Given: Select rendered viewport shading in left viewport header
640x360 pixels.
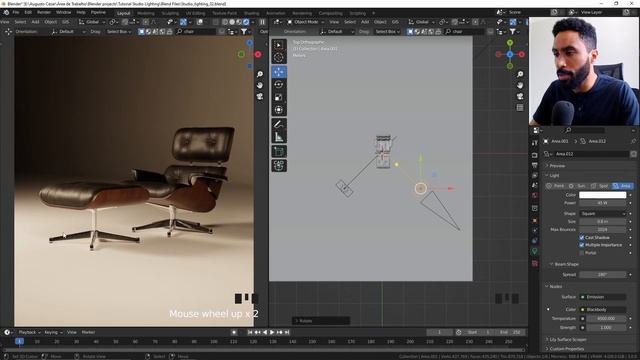Looking at the screenshot, I should (x=246, y=22).
